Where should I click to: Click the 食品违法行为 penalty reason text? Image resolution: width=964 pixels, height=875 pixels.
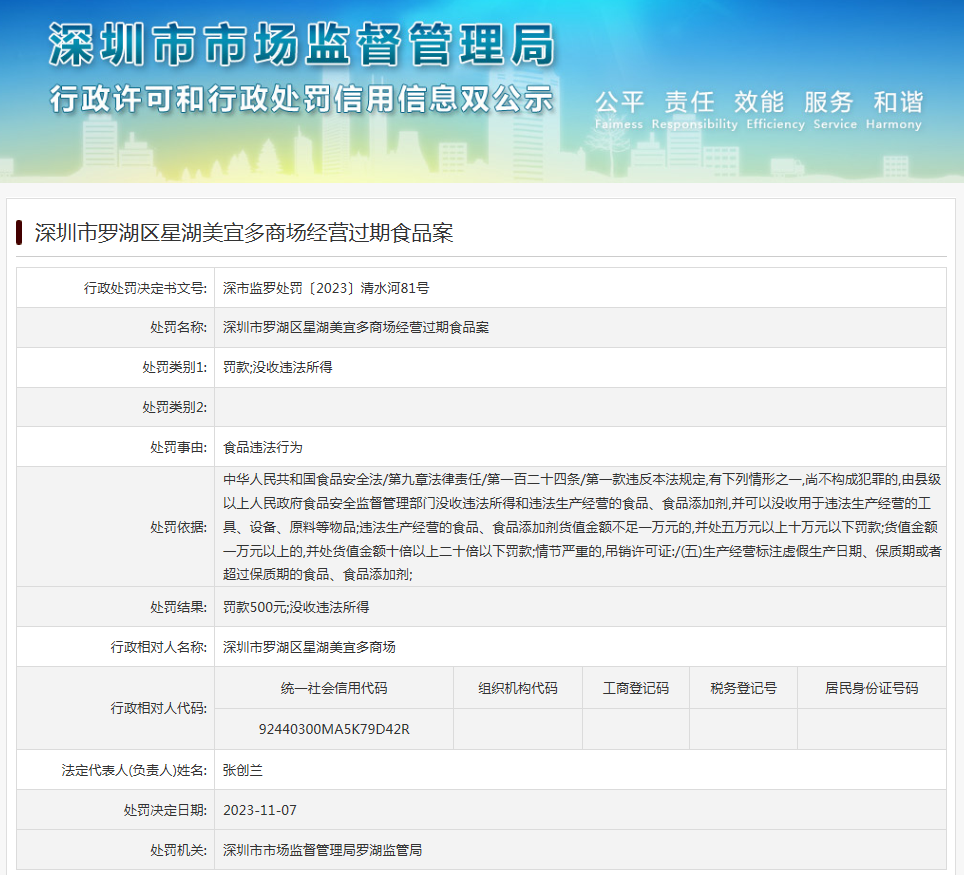point(263,447)
